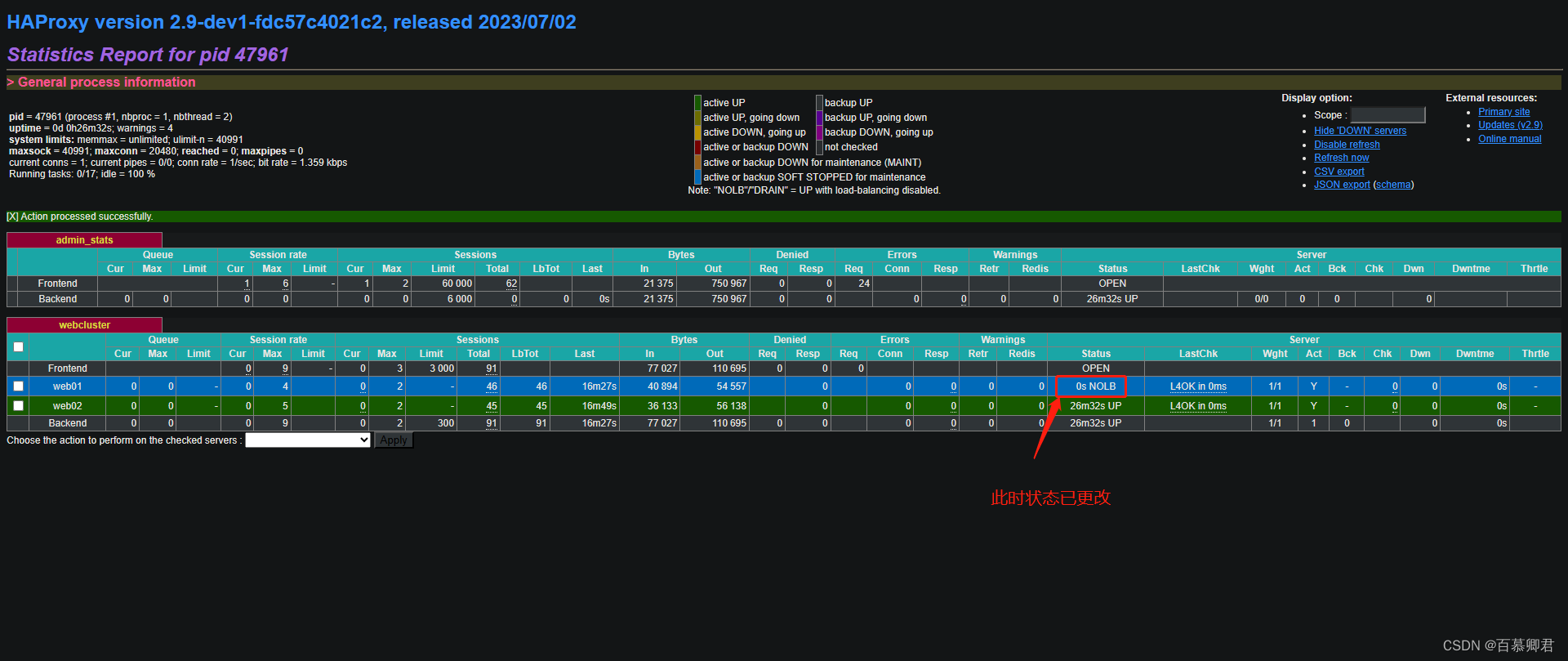
Task: Click the HAProxy version title
Action: [292, 22]
